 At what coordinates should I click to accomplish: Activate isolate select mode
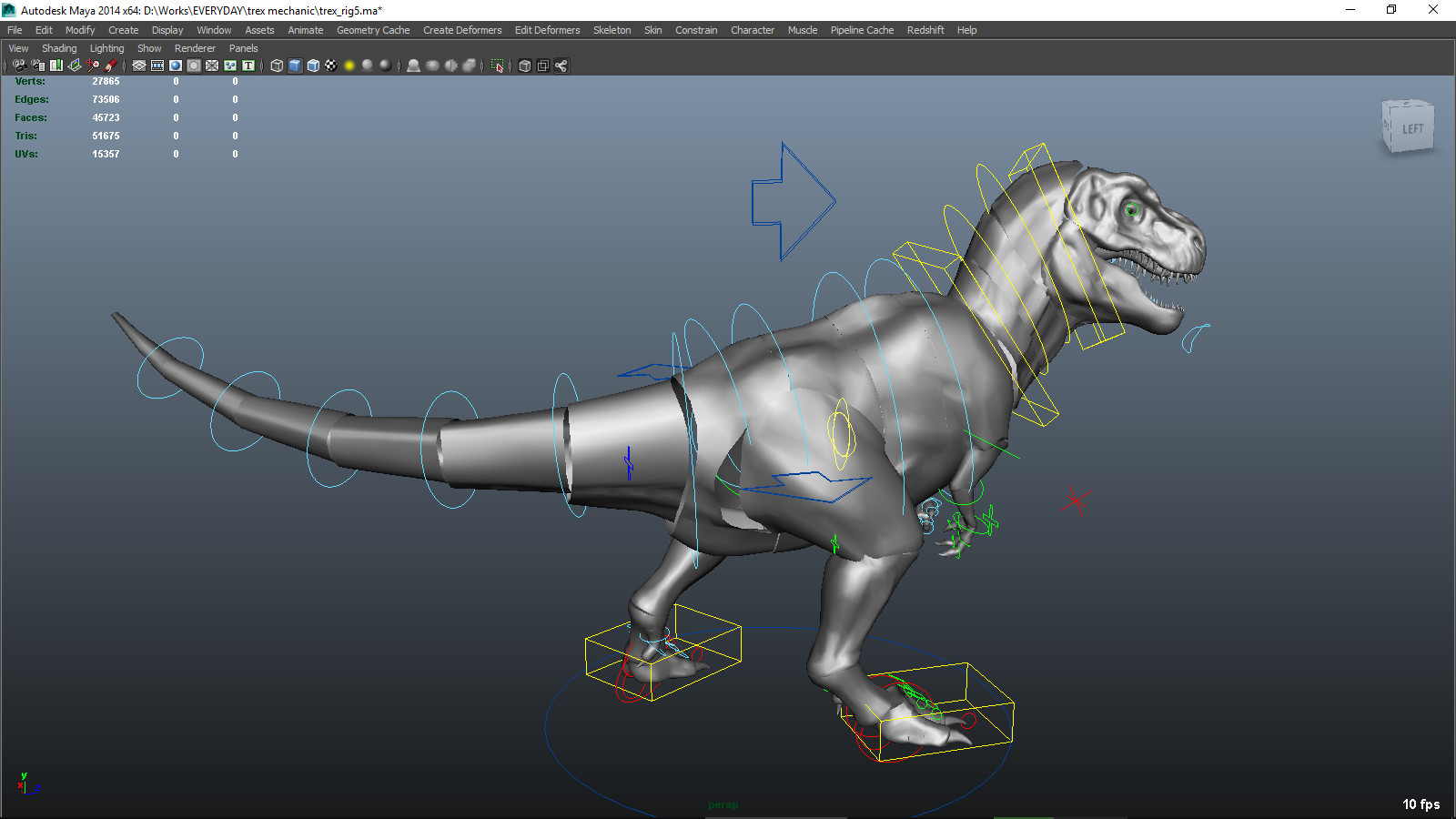click(498, 66)
